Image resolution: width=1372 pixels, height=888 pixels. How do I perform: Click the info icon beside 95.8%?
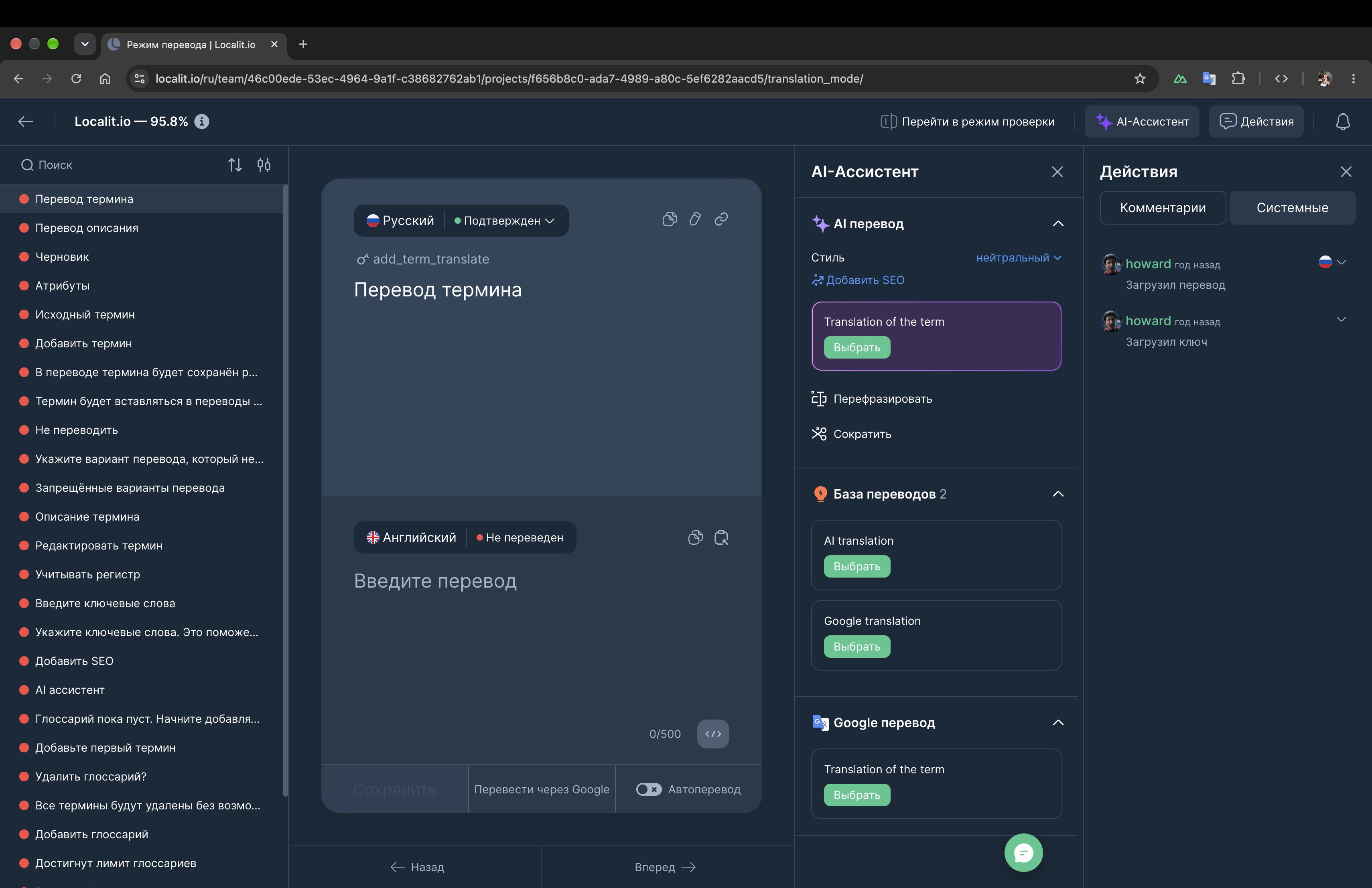pyautogui.click(x=202, y=122)
